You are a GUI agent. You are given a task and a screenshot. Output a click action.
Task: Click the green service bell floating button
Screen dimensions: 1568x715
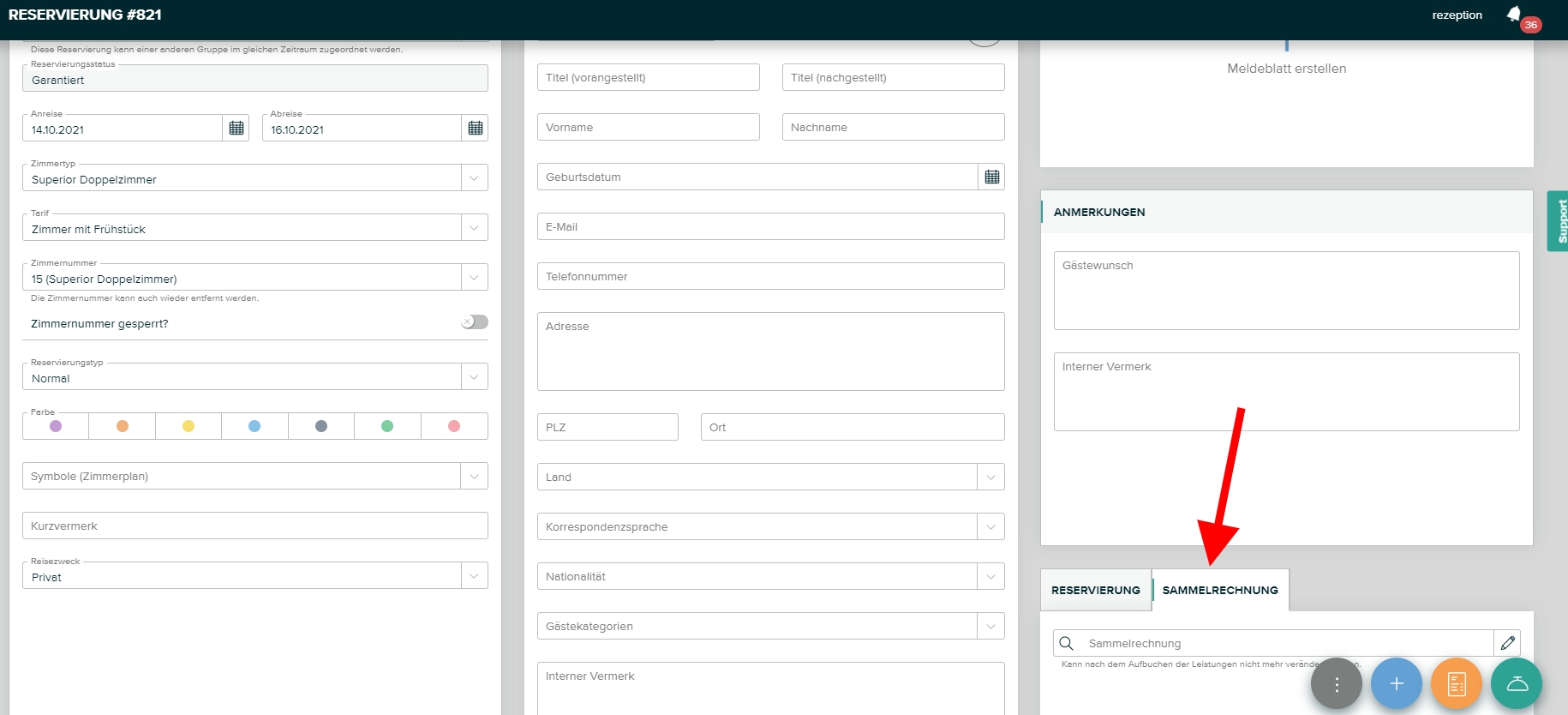pos(1516,683)
